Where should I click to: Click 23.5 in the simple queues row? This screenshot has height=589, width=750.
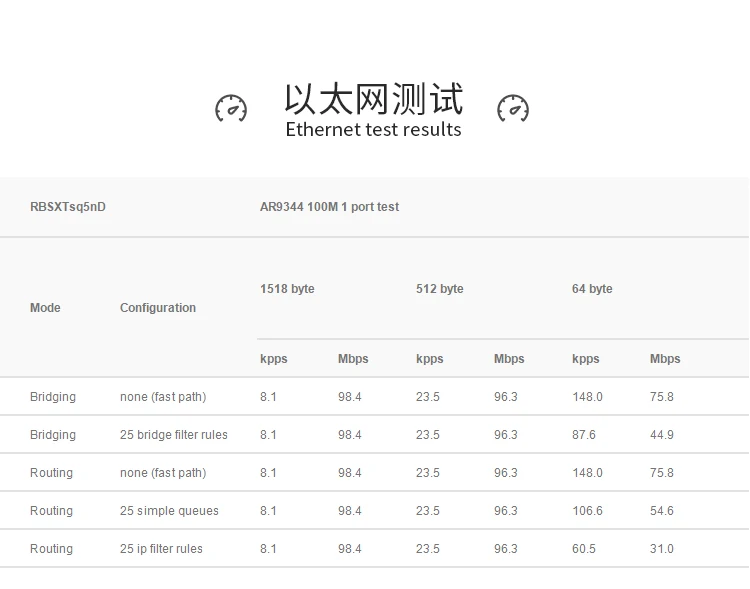pos(428,511)
